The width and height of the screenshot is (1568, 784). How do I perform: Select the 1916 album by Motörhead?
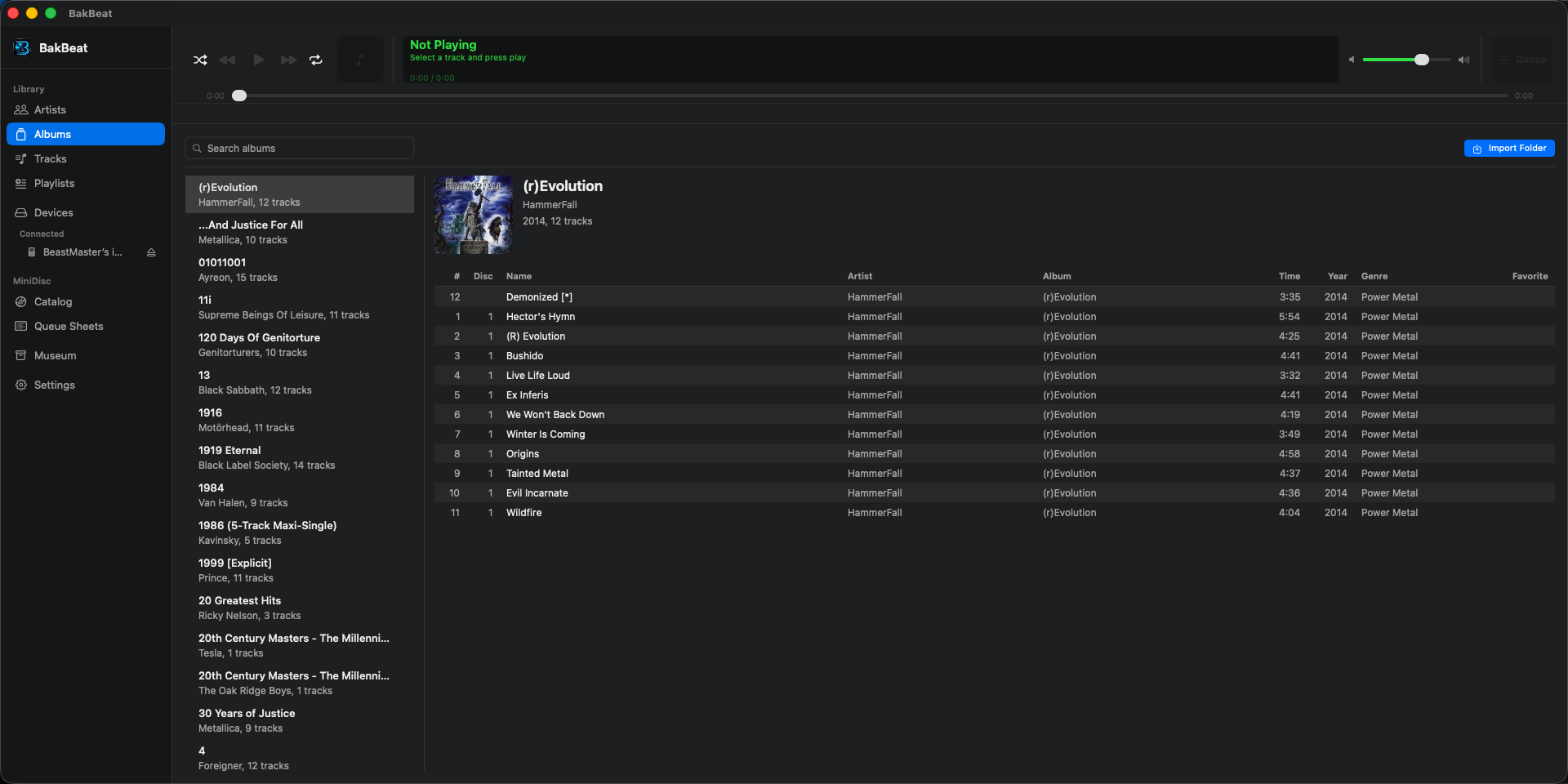click(x=300, y=420)
